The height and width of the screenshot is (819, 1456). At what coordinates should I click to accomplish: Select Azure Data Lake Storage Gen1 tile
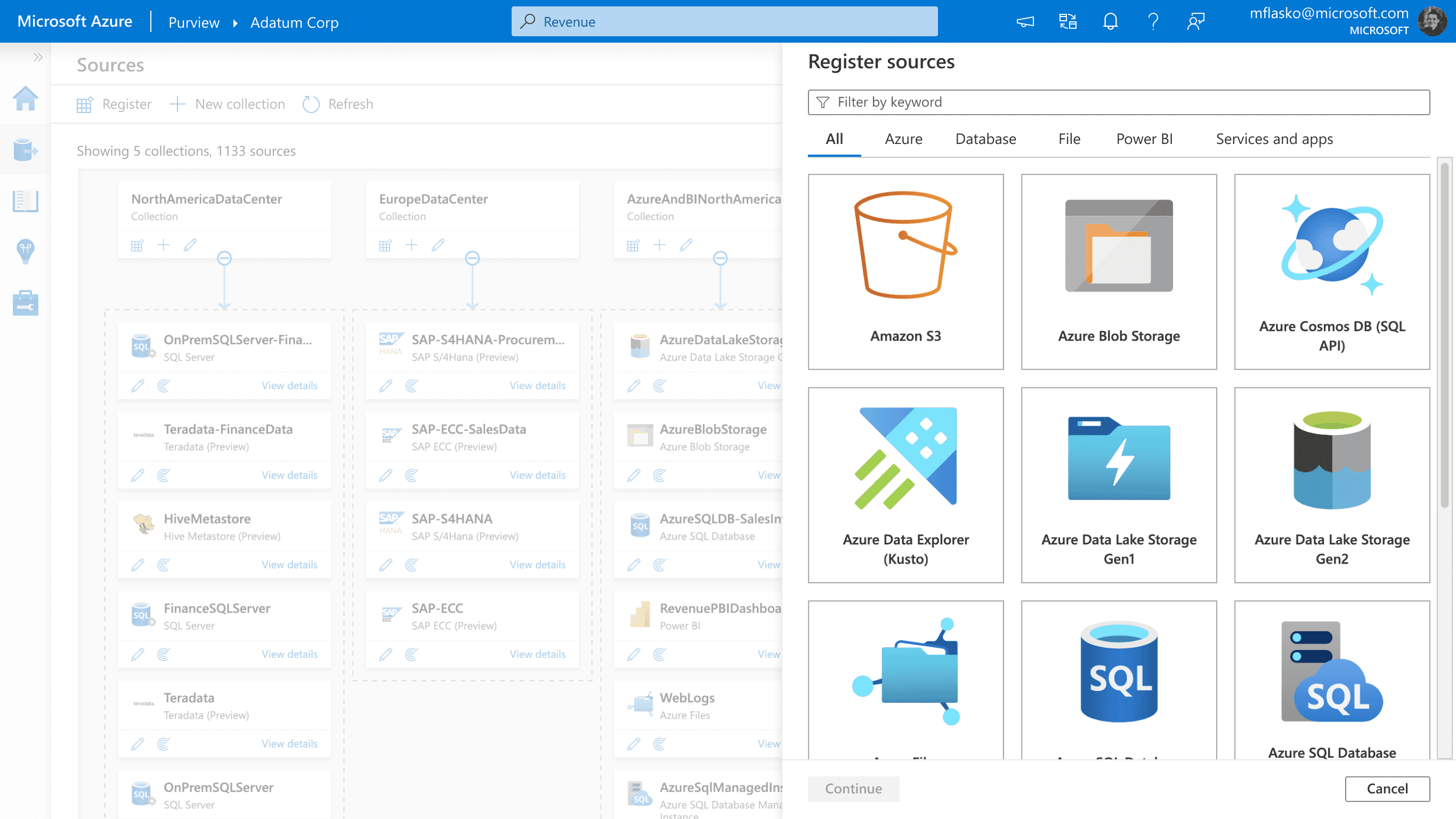[x=1119, y=485]
